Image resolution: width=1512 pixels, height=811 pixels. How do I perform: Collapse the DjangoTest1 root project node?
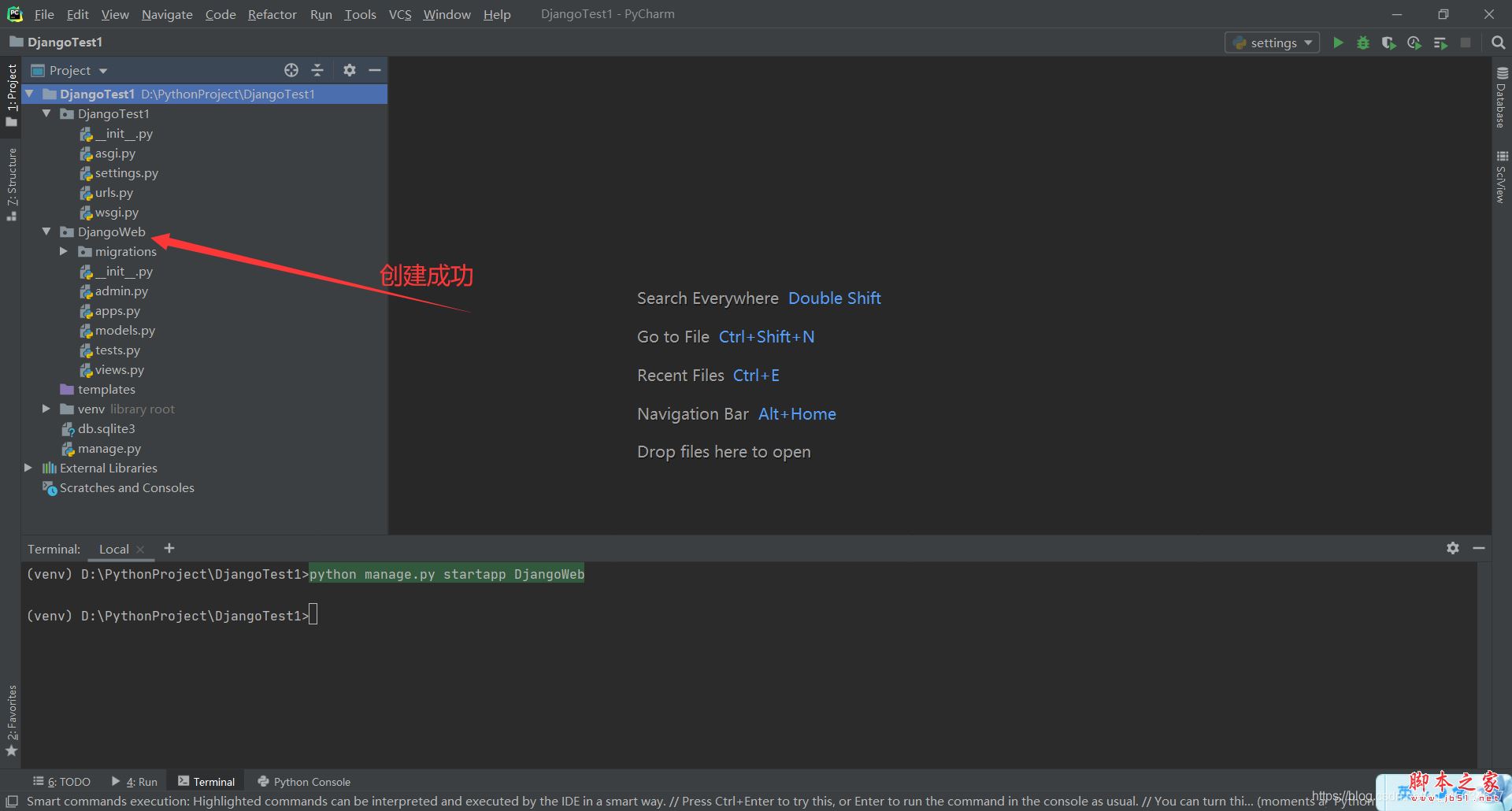[x=29, y=94]
